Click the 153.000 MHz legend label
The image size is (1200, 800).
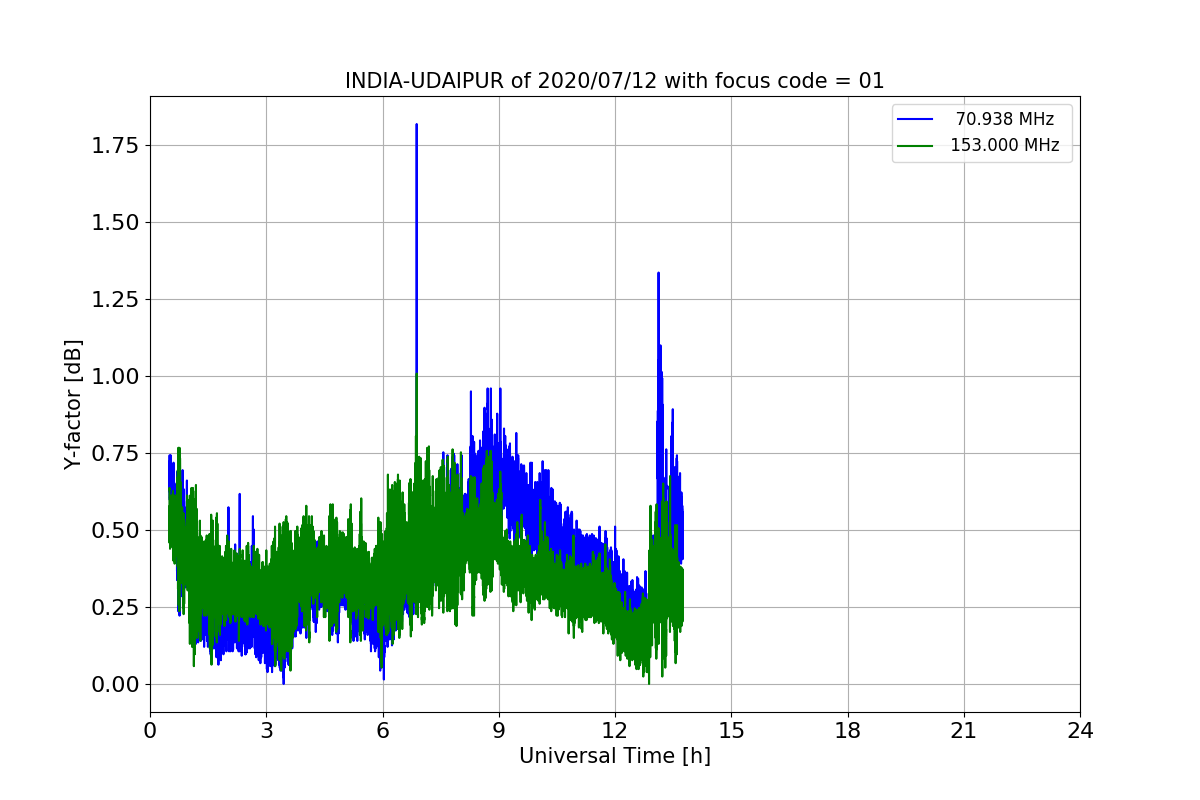tap(1005, 145)
